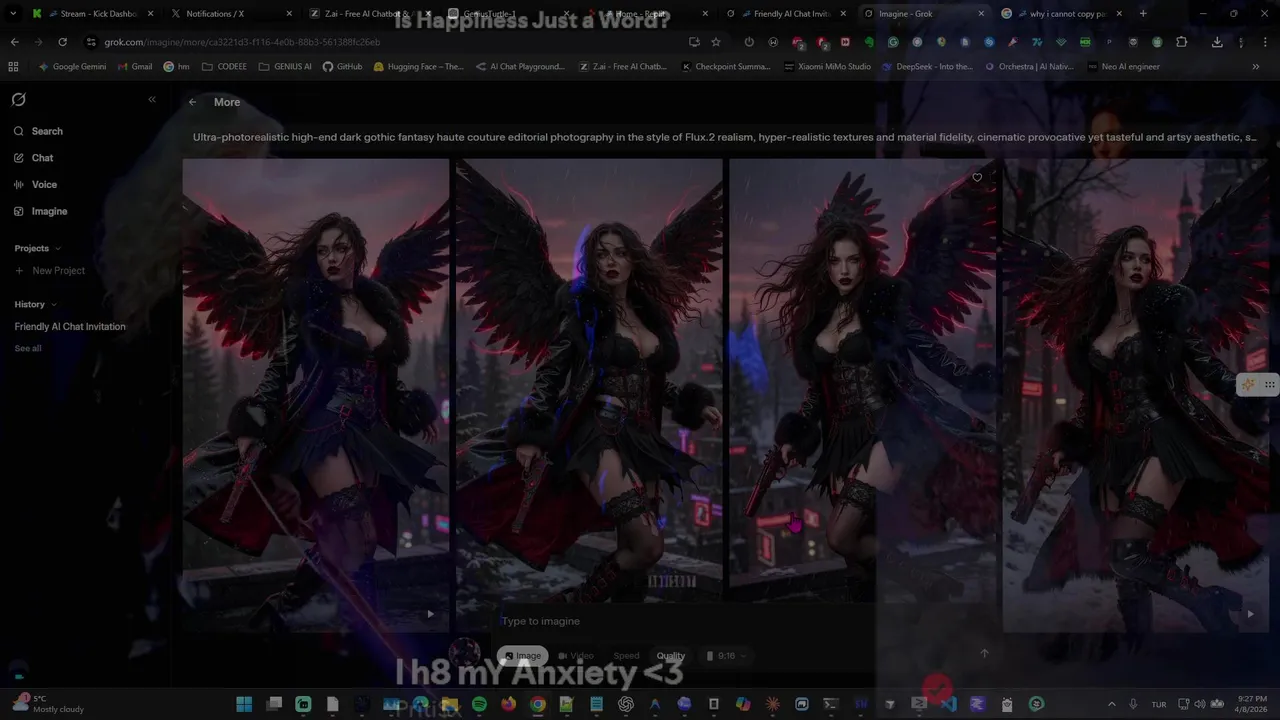Open the Chrome three-dot menu

pyautogui.click(x=1265, y=42)
